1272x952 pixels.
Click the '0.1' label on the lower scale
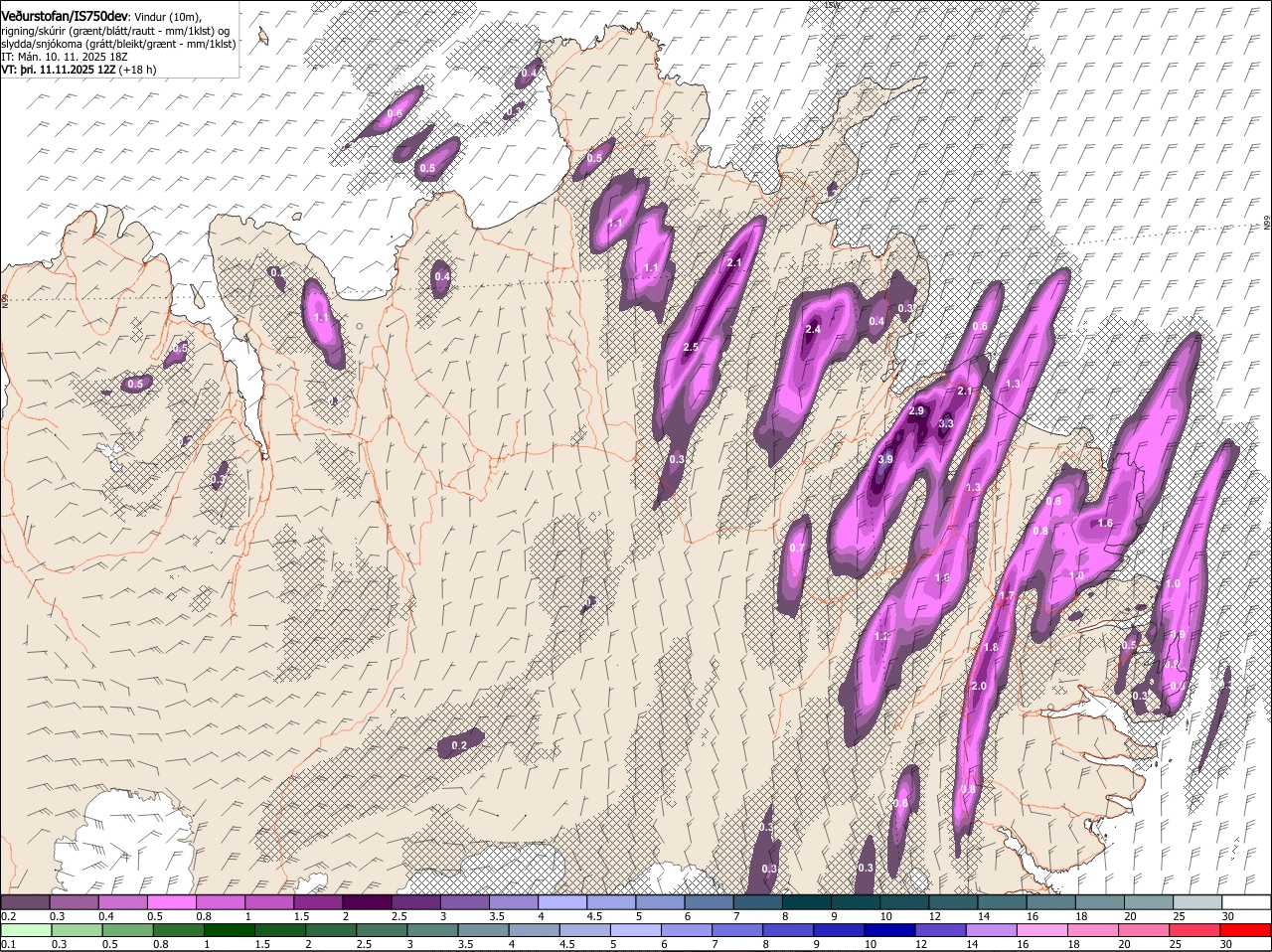coord(8,944)
